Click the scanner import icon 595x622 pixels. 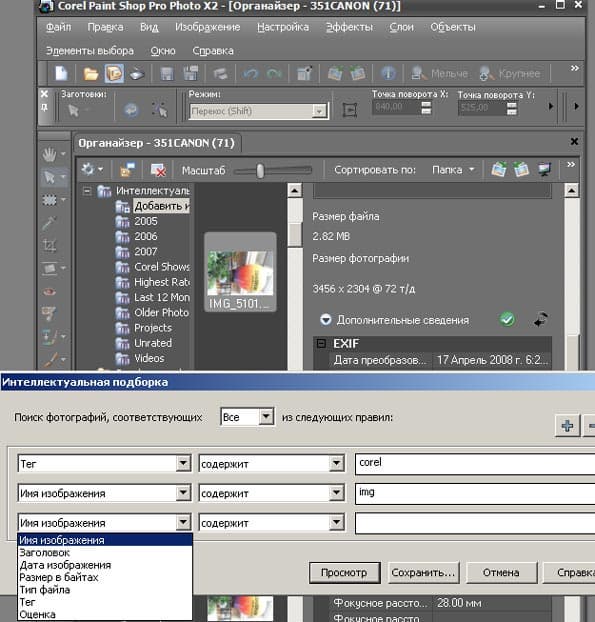pos(137,74)
